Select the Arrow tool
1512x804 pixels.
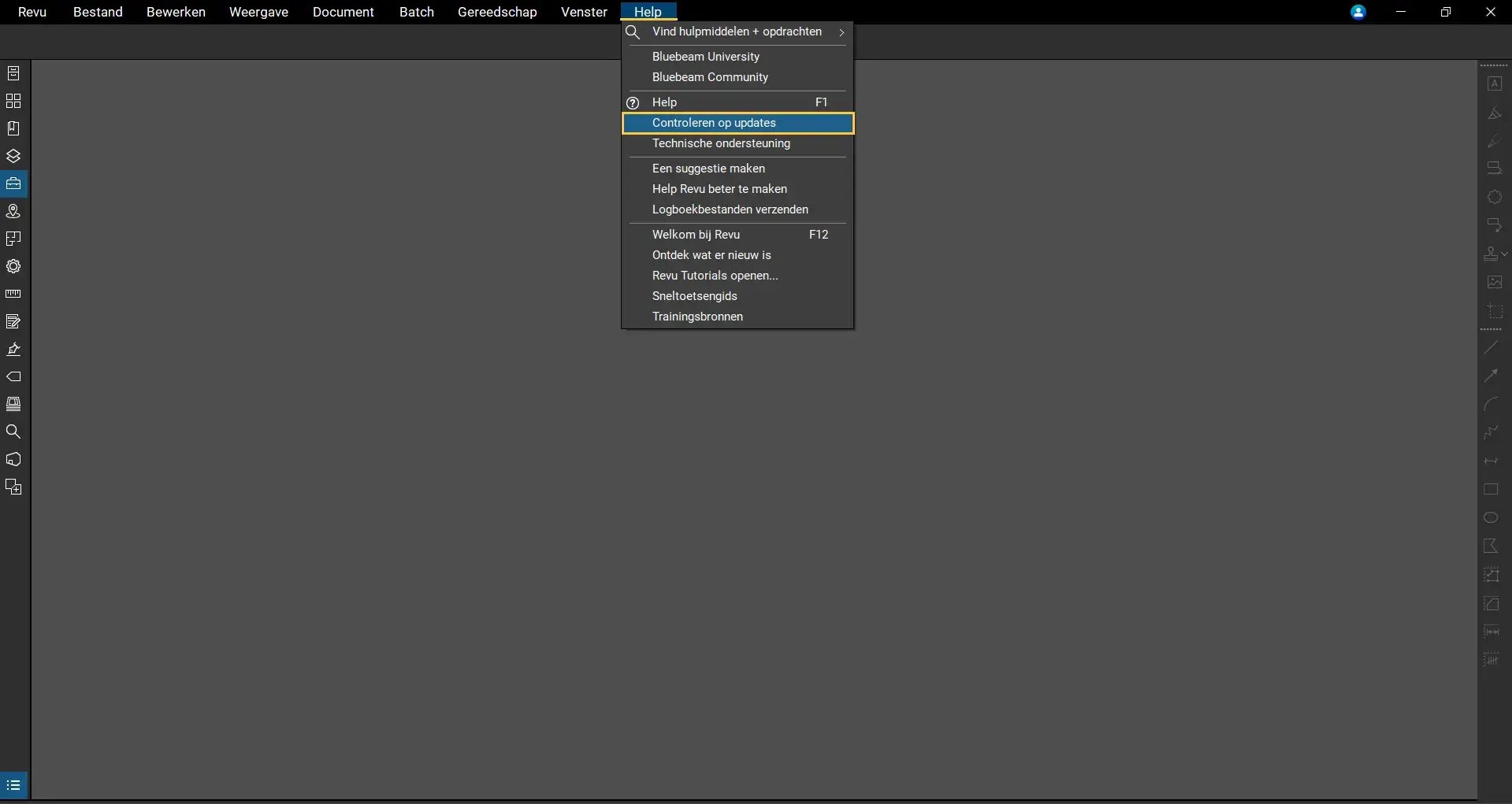click(1491, 376)
